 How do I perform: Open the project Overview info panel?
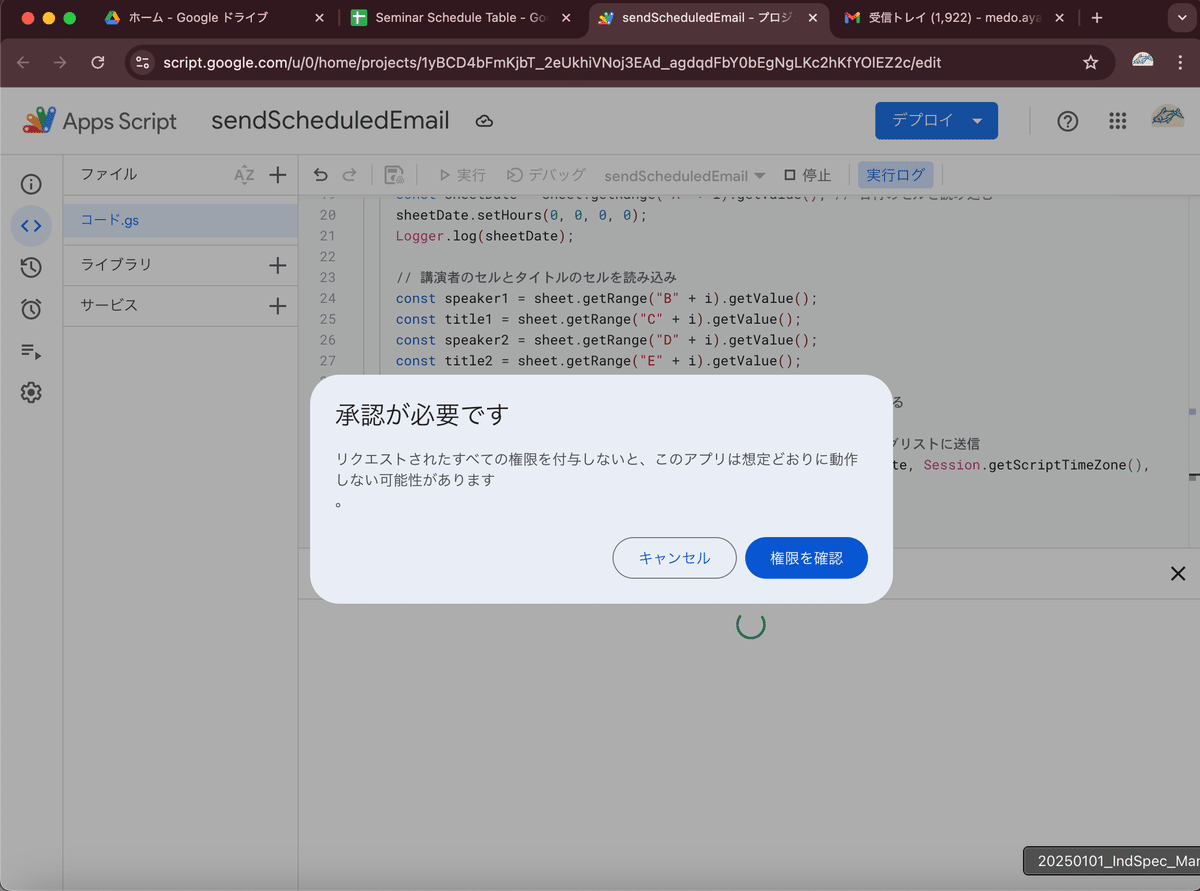point(31,184)
